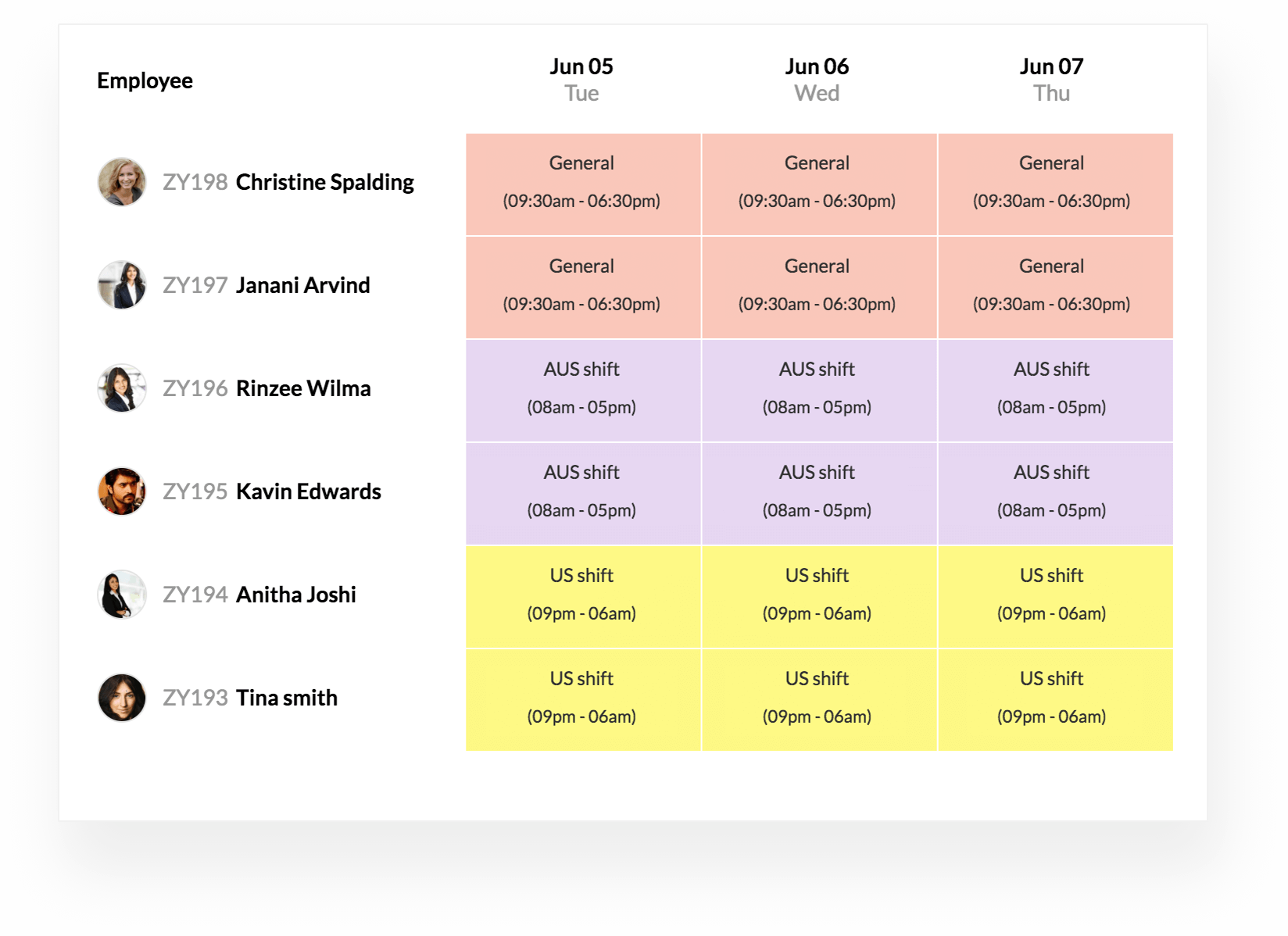
Task: Select Tina smith's name in employee list
Action: click(x=286, y=698)
